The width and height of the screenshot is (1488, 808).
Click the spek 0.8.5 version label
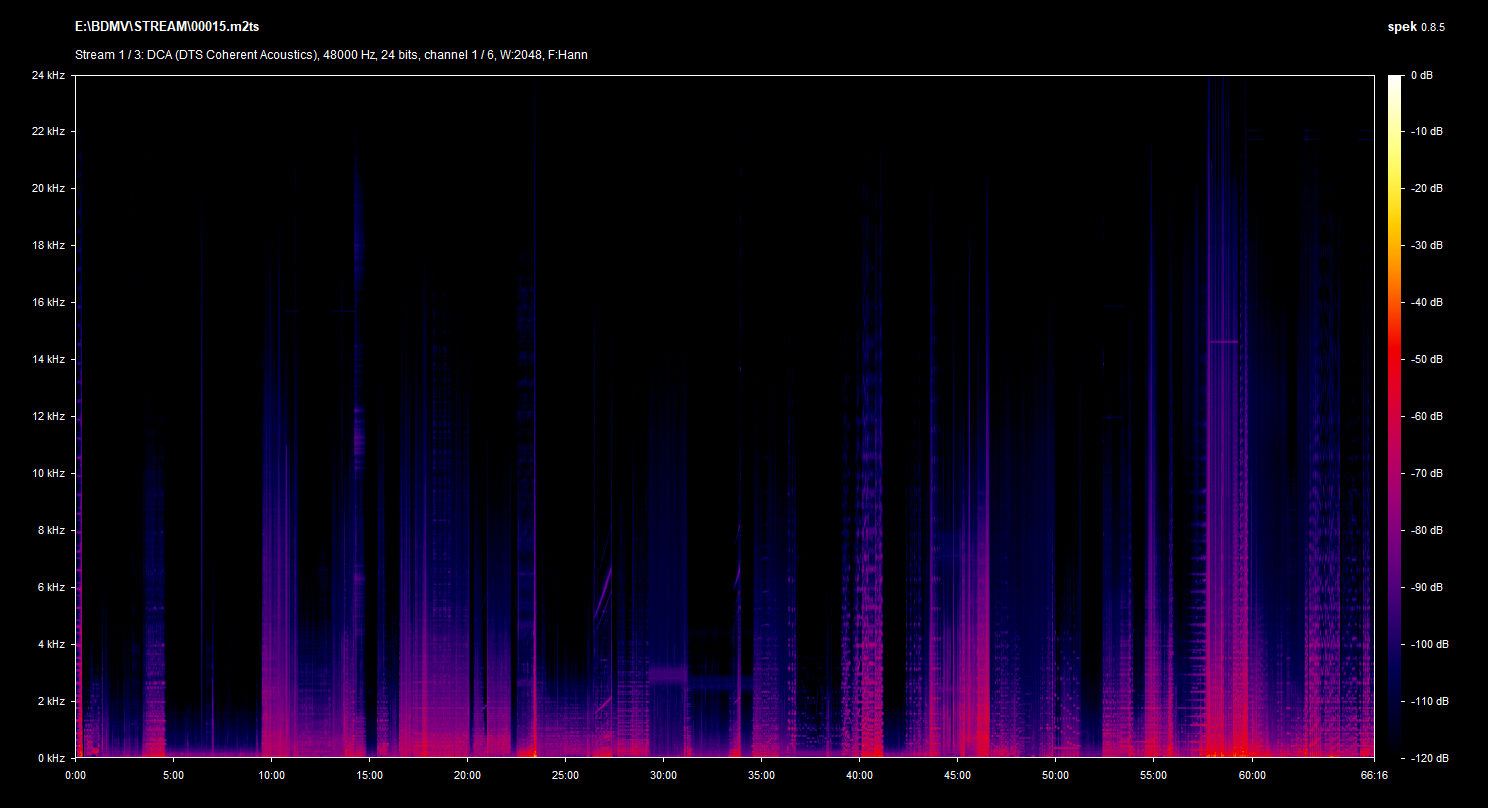pos(1416,27)
